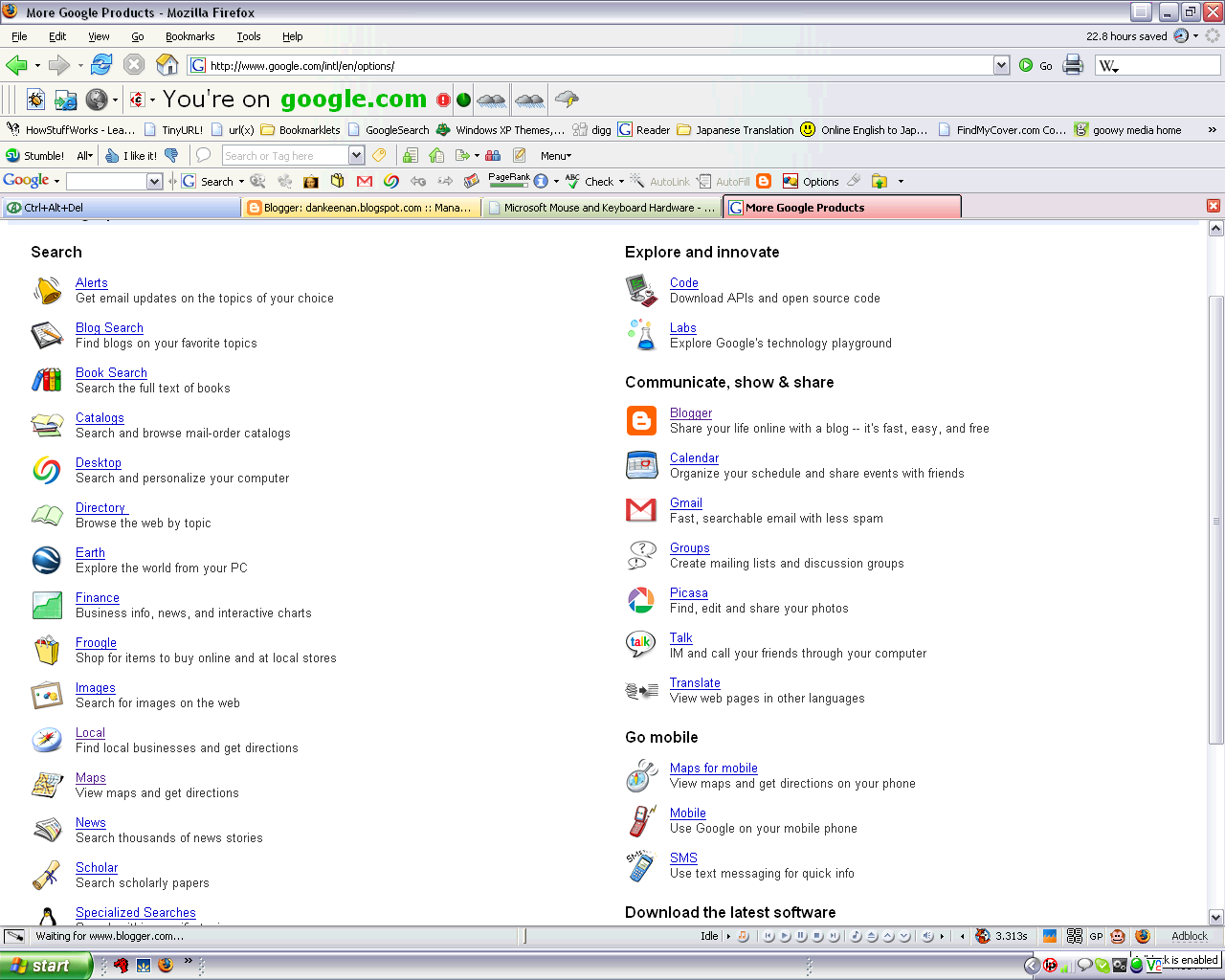Click the Firefox icon in taskbar quick launch

tap(165, 965)
